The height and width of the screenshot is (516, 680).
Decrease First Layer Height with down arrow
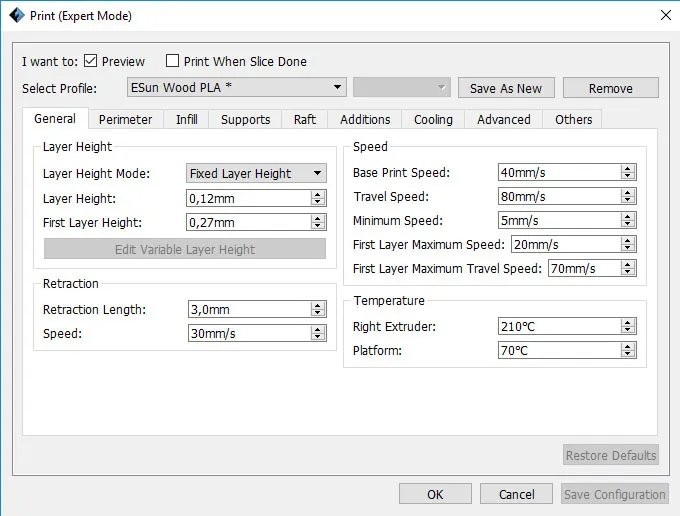point(318,226)
